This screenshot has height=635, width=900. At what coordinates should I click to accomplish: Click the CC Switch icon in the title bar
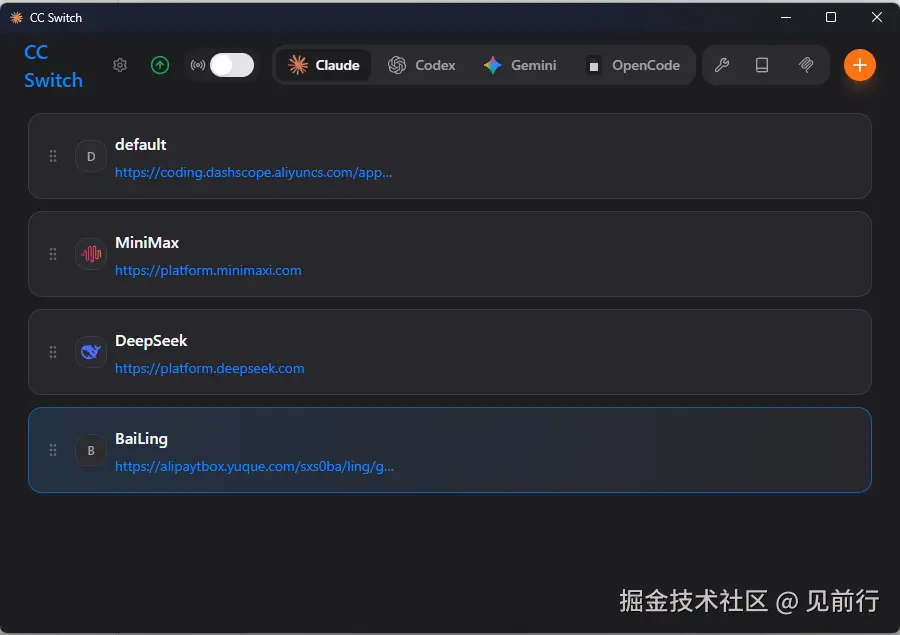pos(16,18)
